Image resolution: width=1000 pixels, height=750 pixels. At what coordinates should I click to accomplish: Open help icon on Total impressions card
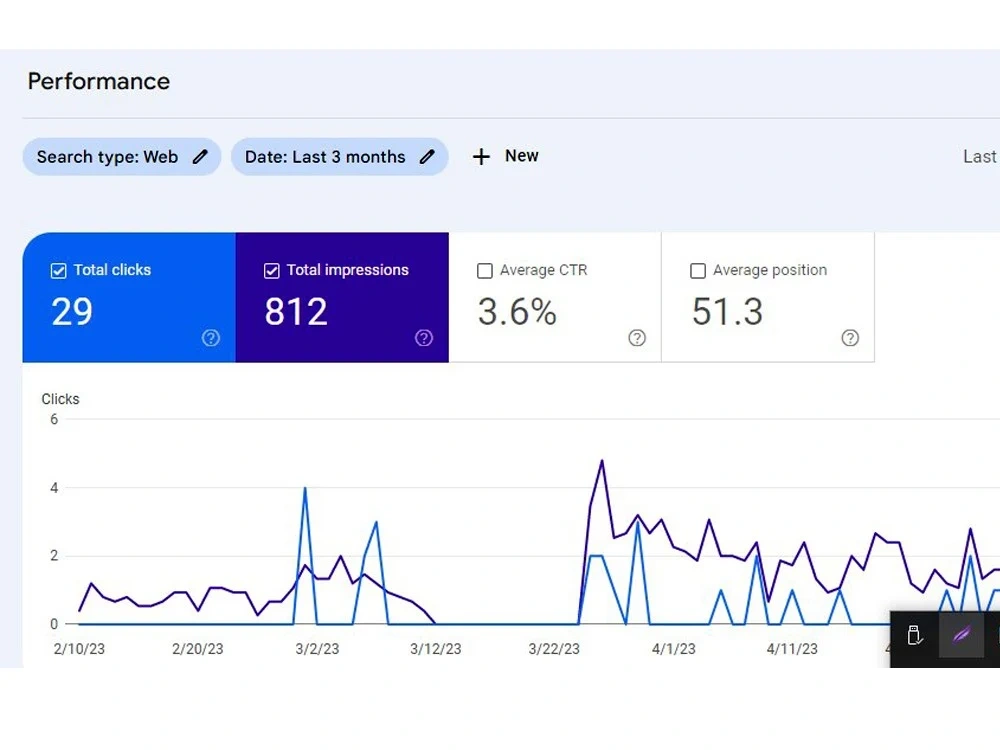click(424, 338)
